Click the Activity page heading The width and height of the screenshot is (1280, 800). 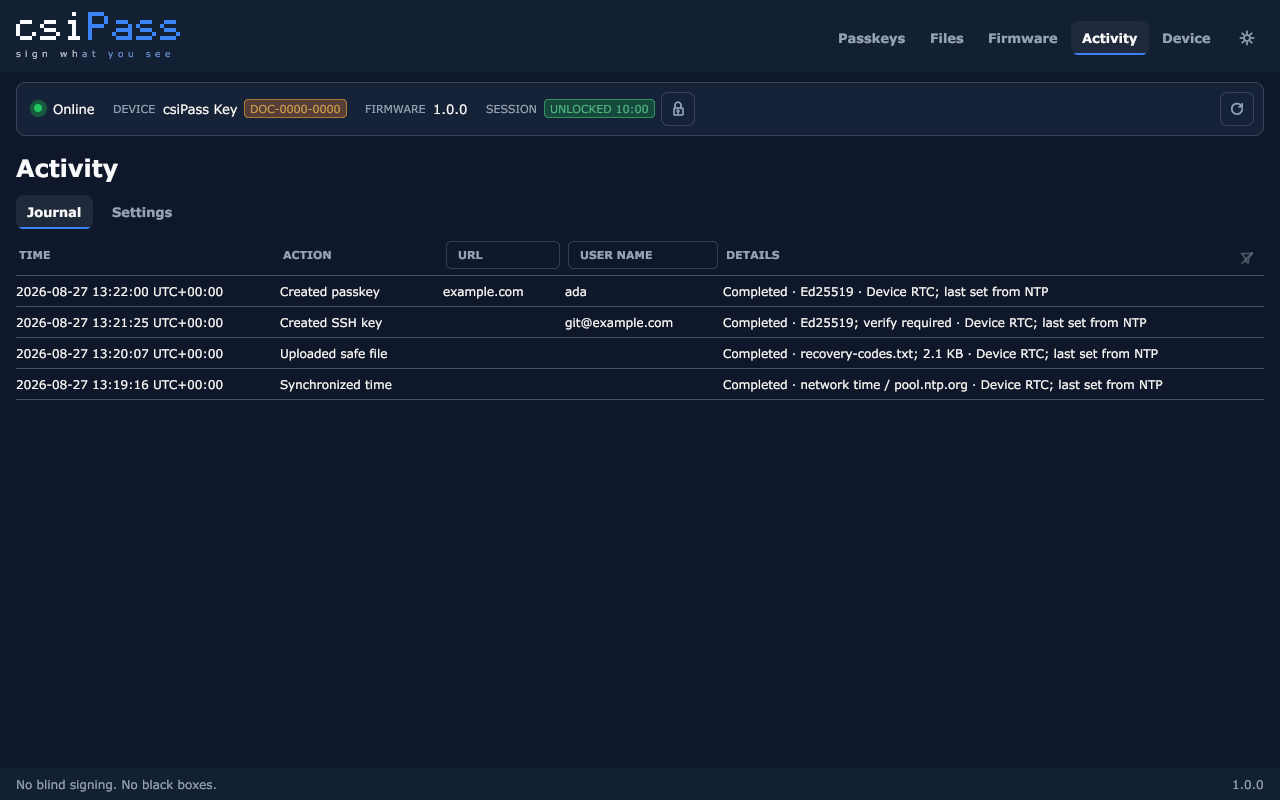[x=67, y=168]
